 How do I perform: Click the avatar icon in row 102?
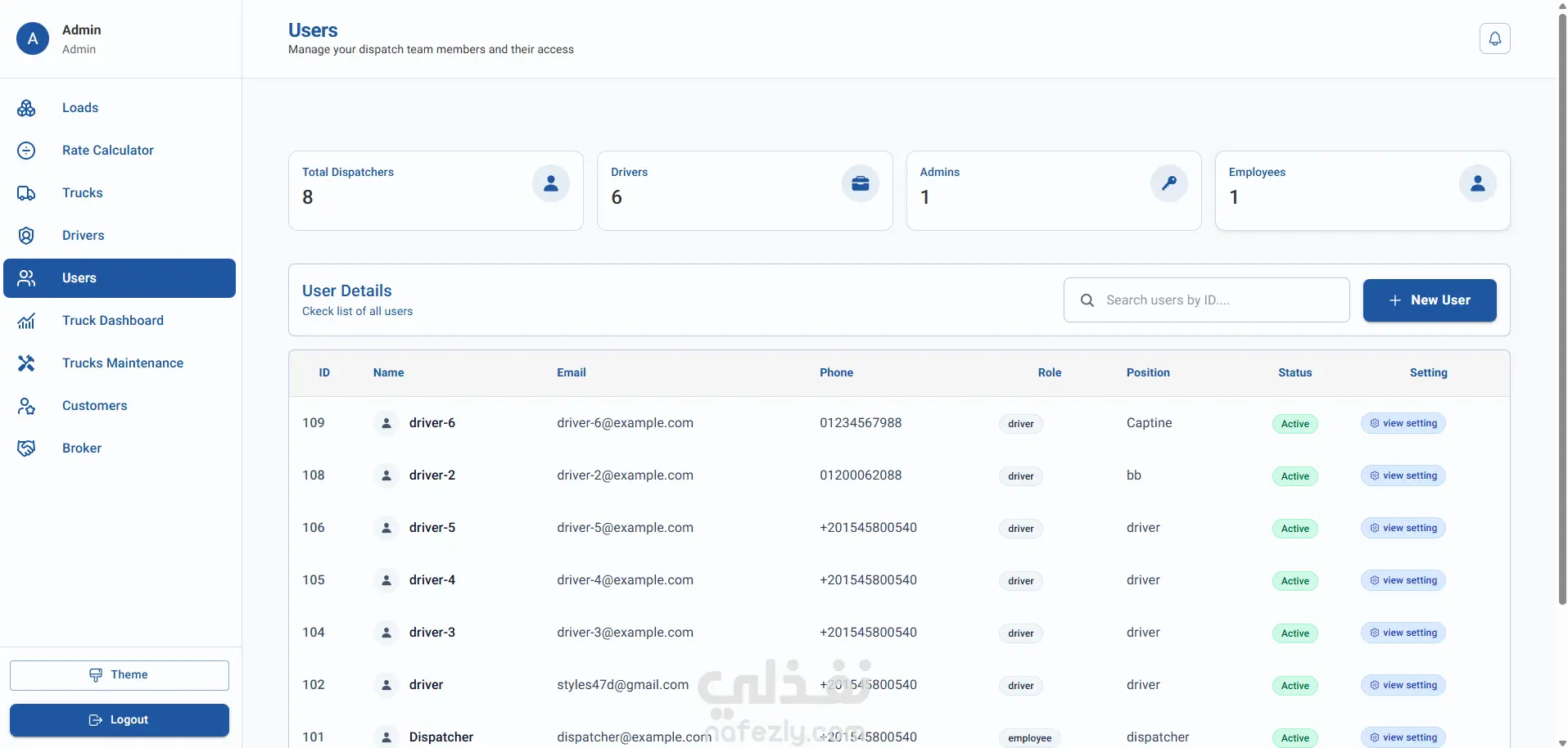pyautogui.click(x=386, y=685)
